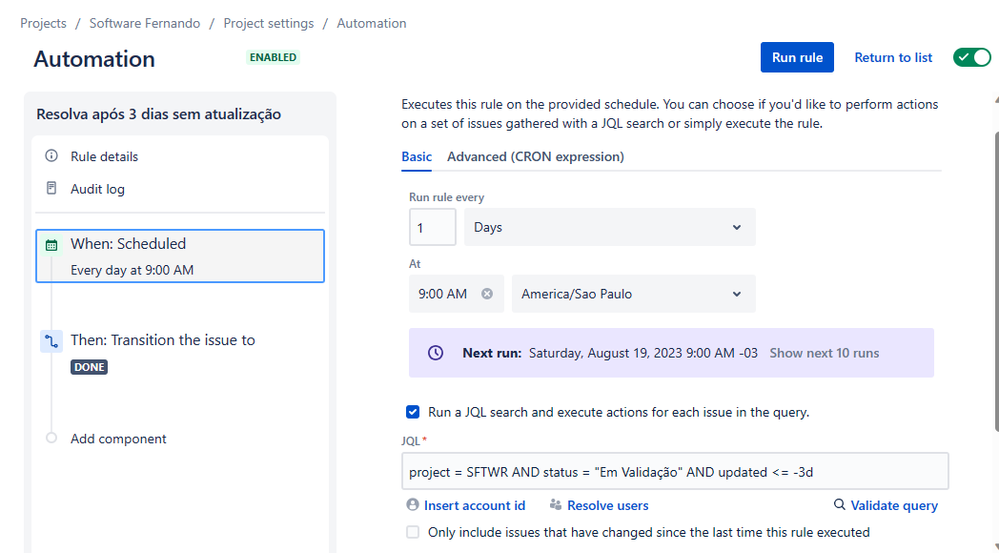The height and width of the screenshot is (553, 999).
Task: Click the clock icon beside Next run
Action: click(x=435, y=353)
